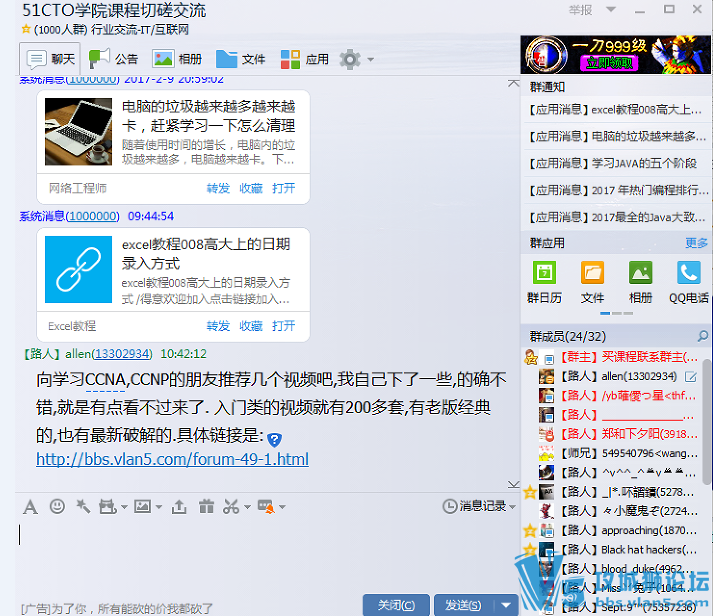
Task: Click the message bubble bell icon
Action: coord(266,506)
